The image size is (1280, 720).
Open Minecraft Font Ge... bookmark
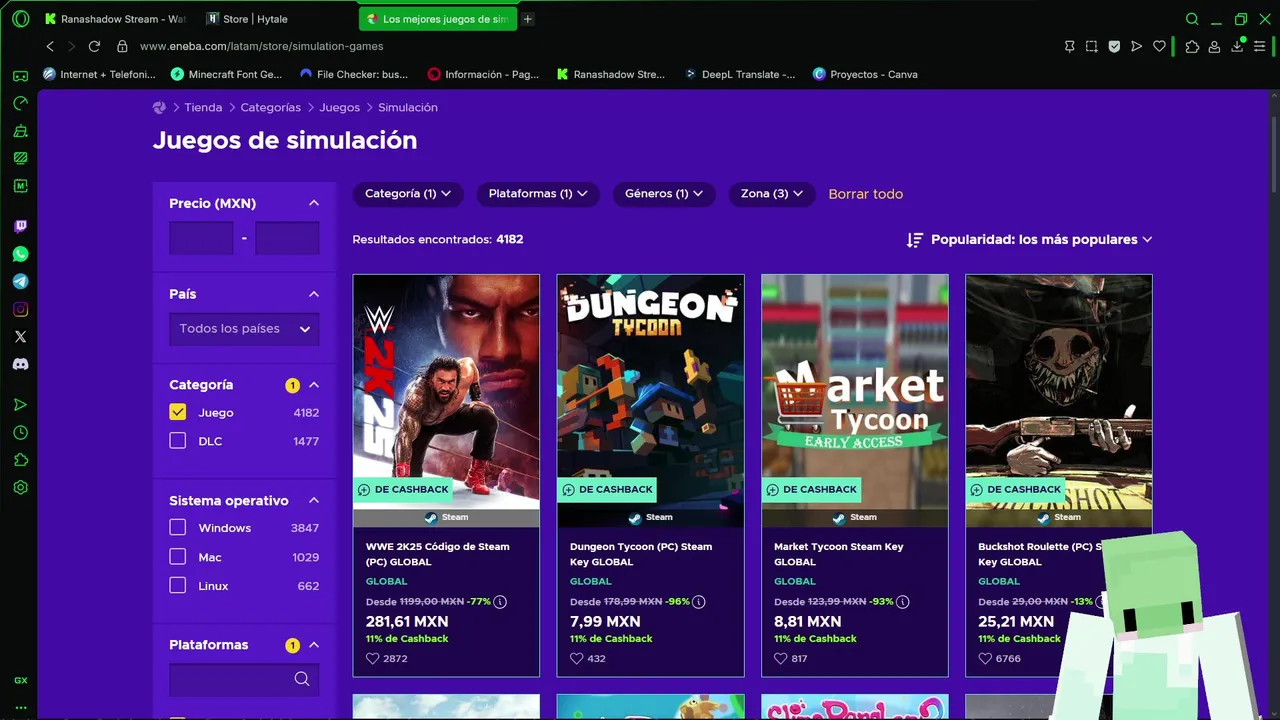pos(227,74)
